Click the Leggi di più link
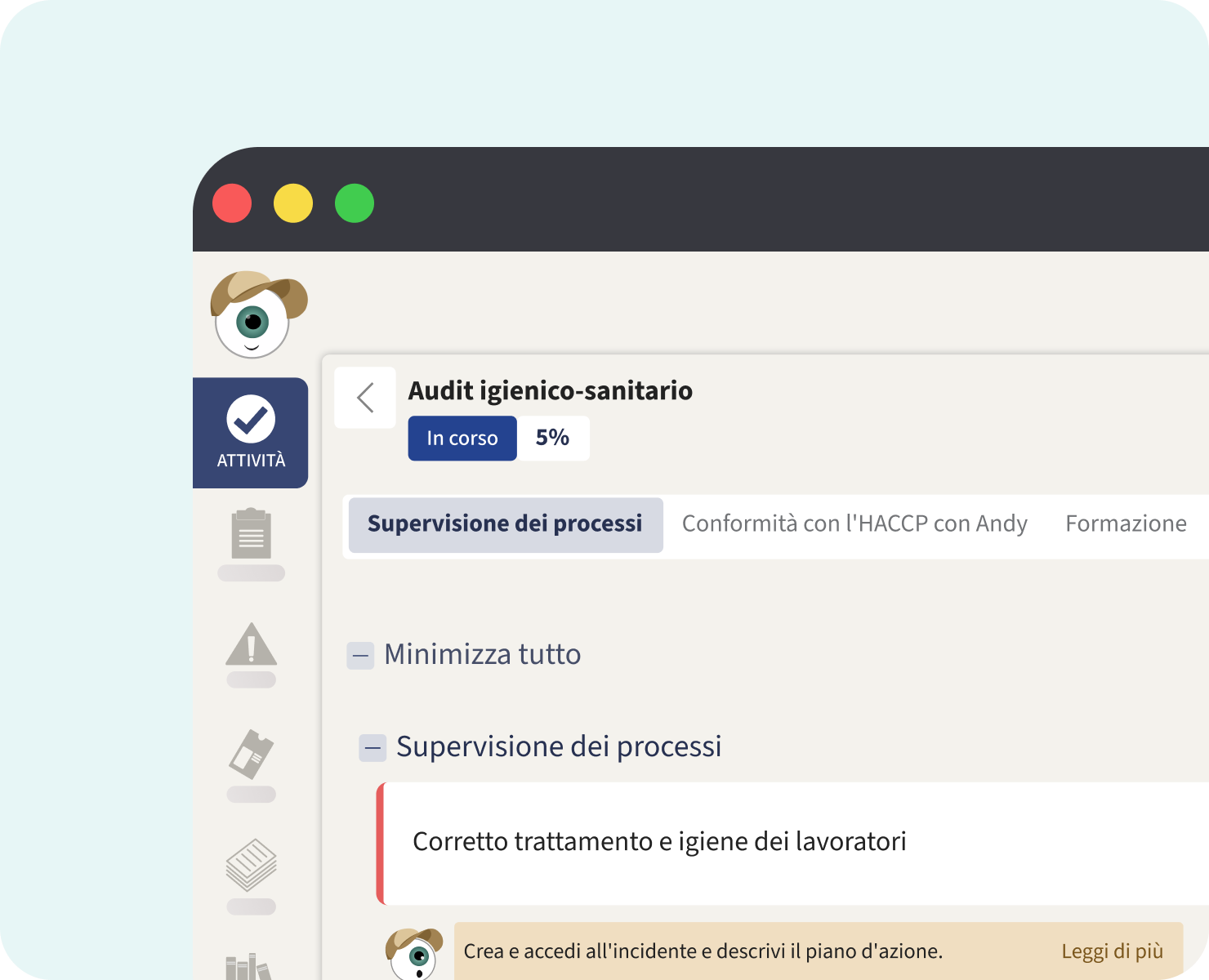Viewport: 1209px width, 980px height. (x=1112, y=951)
